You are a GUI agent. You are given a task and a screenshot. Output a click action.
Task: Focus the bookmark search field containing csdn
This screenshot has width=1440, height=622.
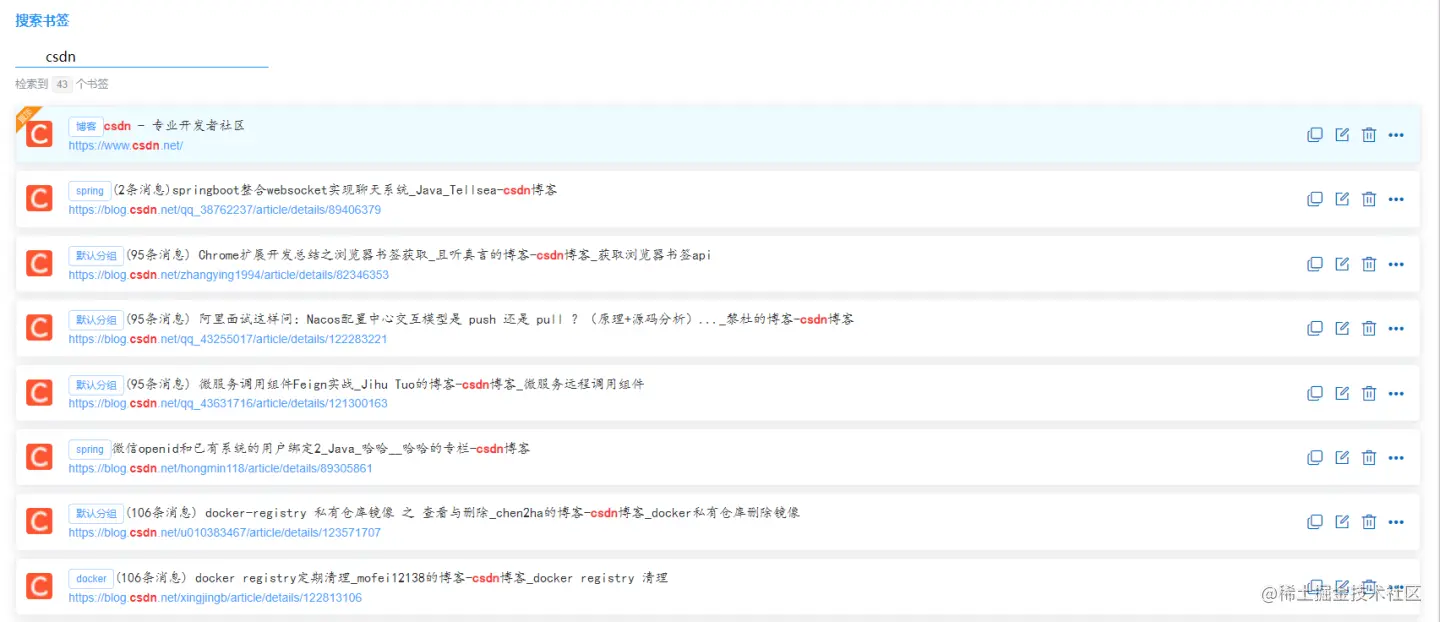click(142, 57)
